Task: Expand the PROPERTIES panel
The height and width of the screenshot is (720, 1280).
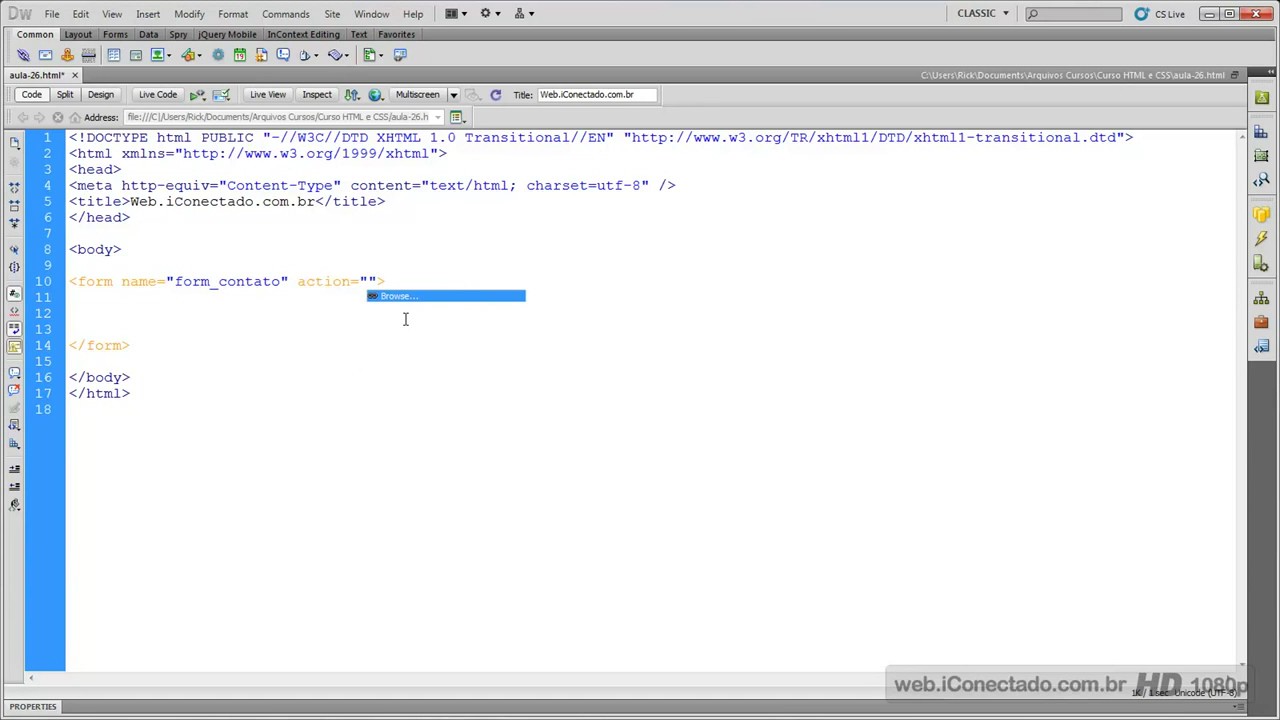Action: point(33,707)
